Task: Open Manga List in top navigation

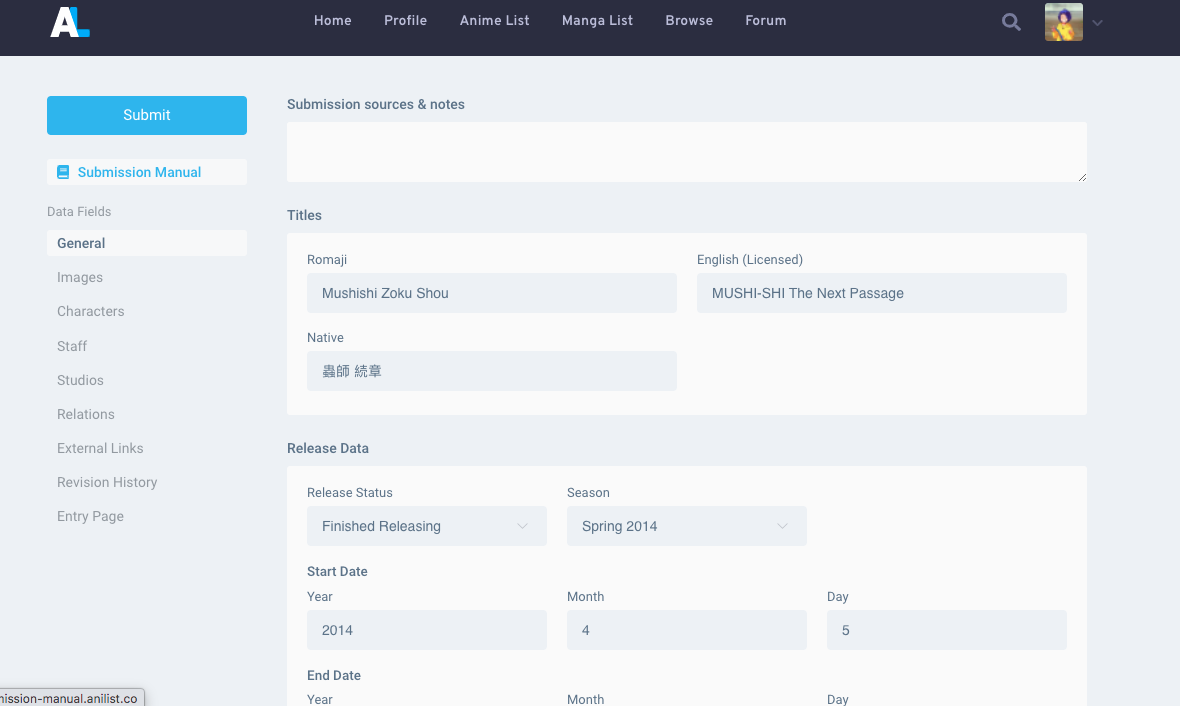Action: pos(597,20)
